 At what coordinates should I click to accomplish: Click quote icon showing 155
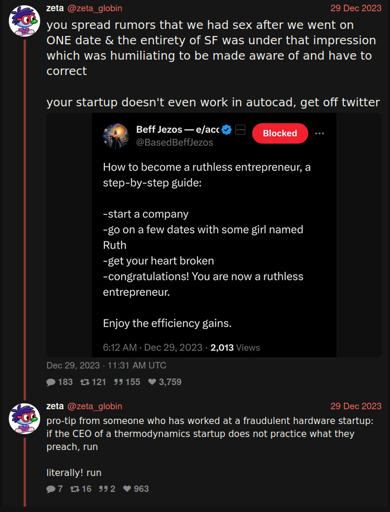pyautogui.click(x=118, y=382)
